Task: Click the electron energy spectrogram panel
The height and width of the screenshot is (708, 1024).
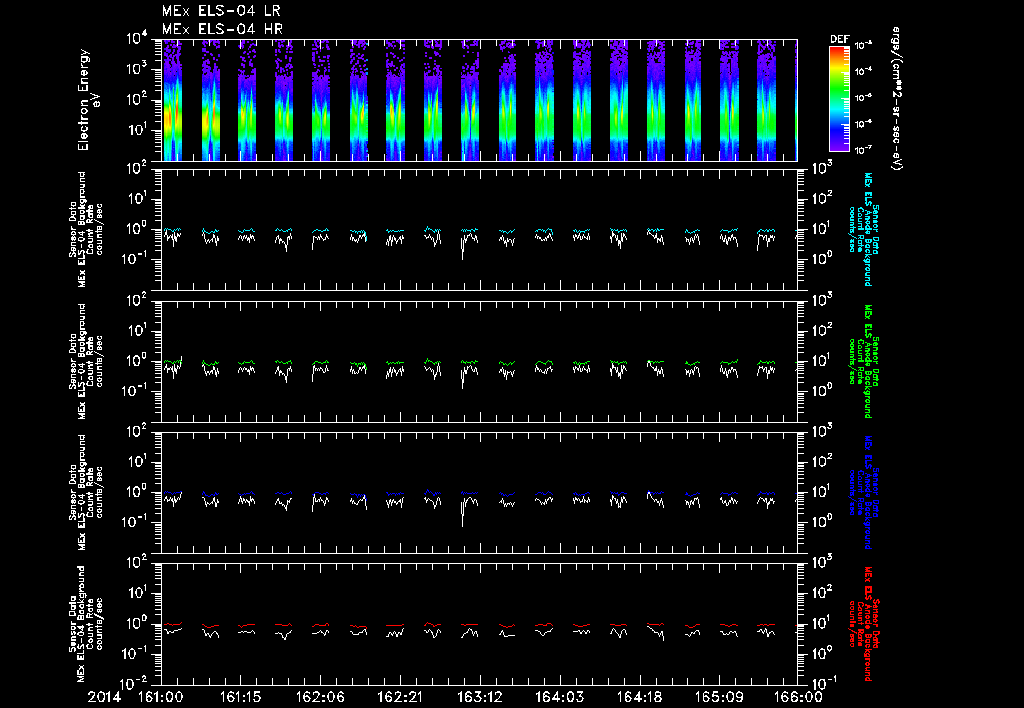Action: [479, 100]
